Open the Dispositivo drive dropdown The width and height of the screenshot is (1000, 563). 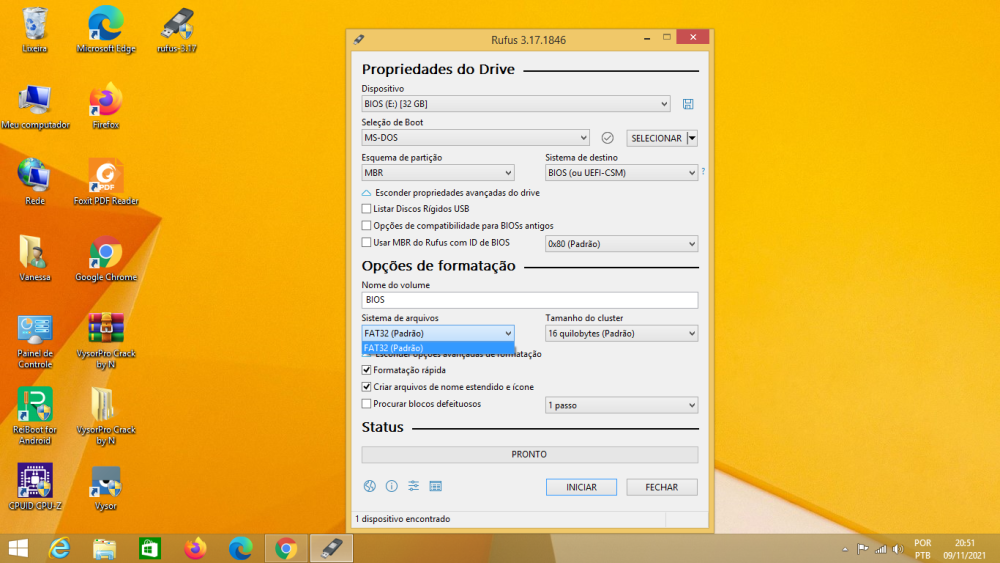point(516,104)
